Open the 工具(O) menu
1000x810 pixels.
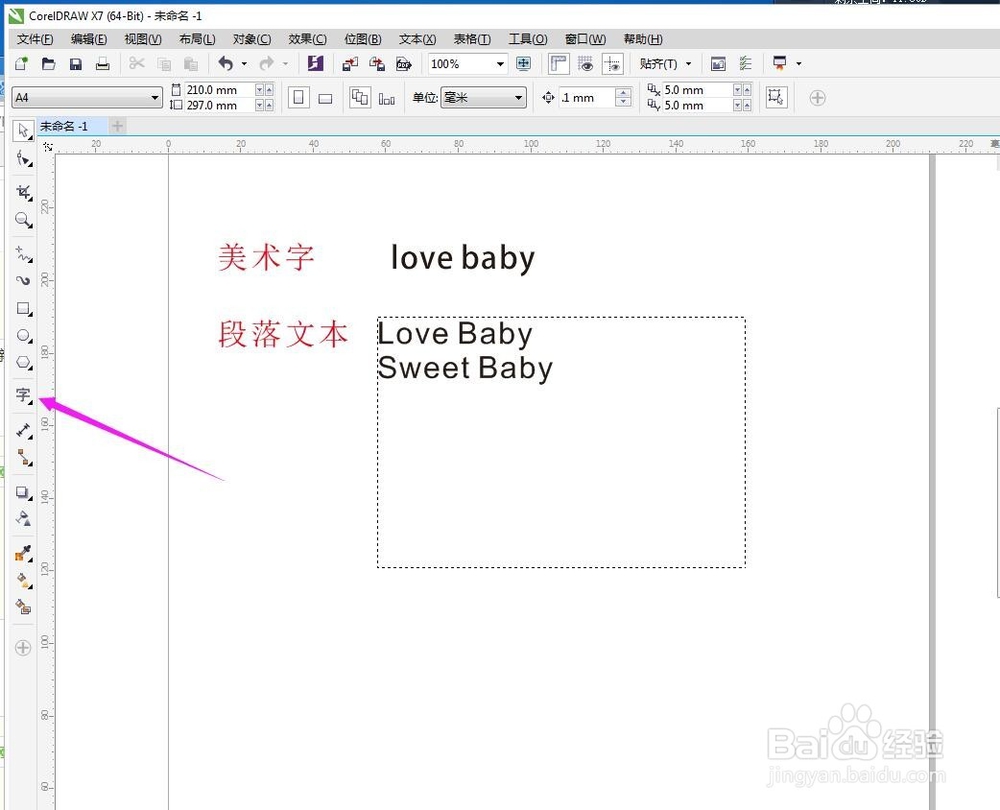[528, 39]
